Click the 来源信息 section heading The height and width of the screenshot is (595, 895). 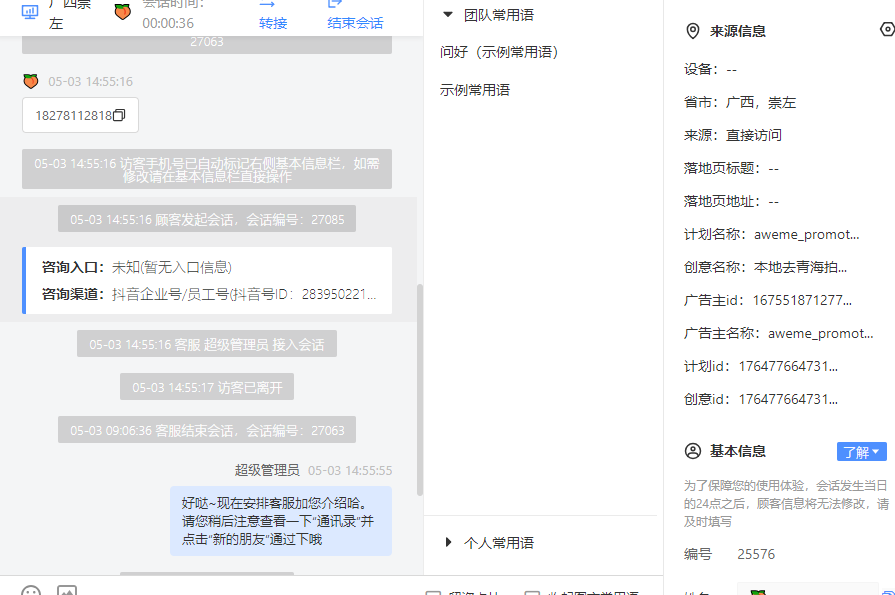pos(737,31)
